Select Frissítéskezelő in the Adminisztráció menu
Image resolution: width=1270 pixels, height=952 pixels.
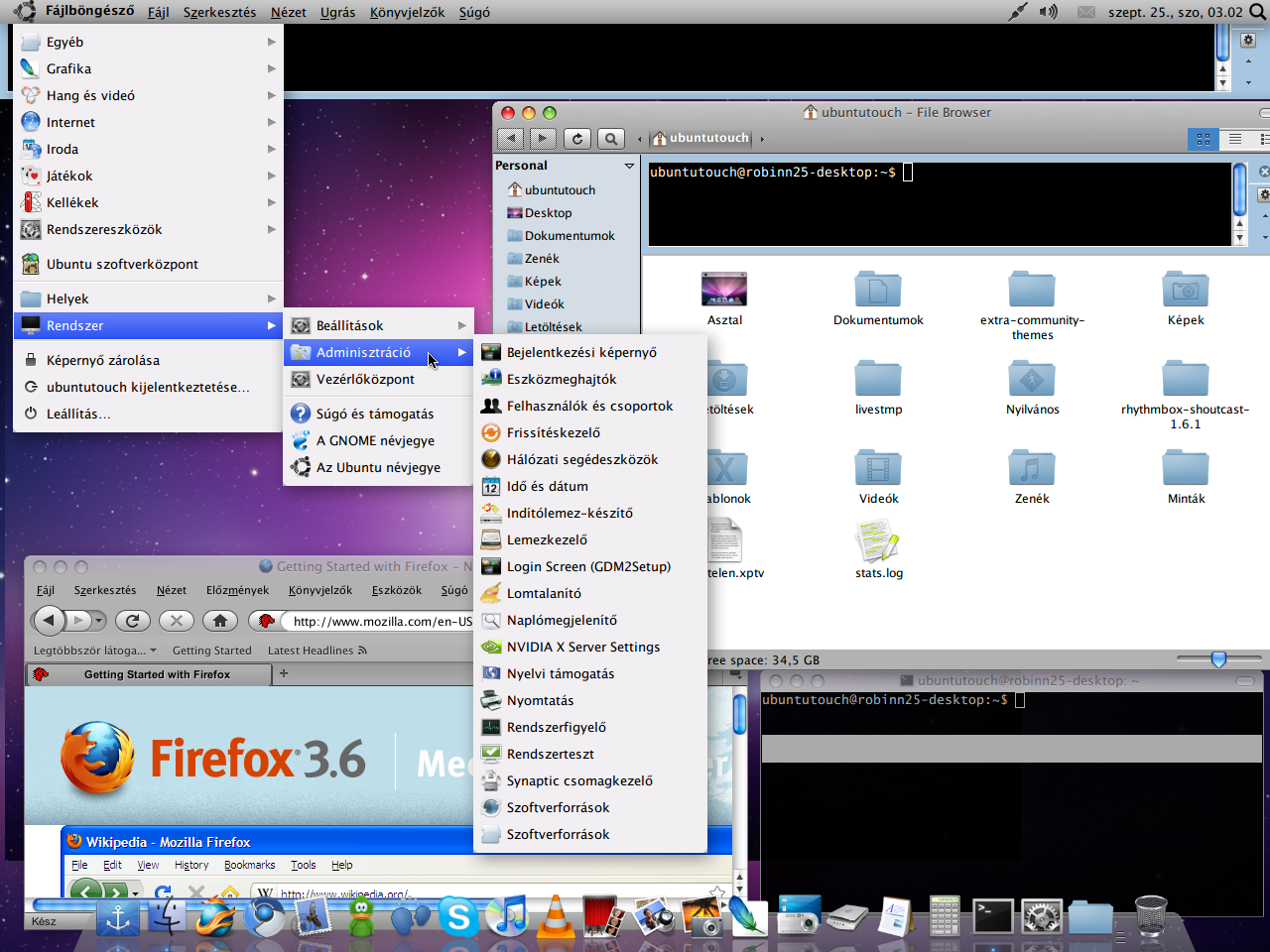point(590,432)
